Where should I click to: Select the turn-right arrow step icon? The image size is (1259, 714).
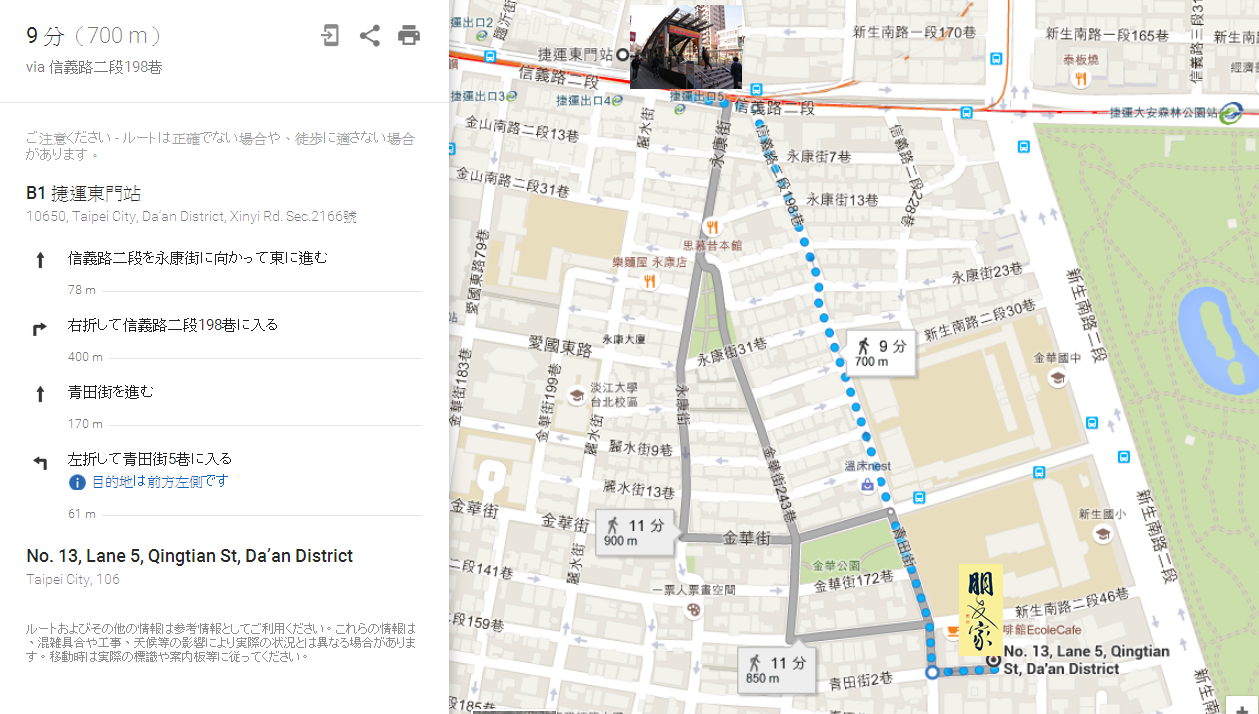click(40, 327)
